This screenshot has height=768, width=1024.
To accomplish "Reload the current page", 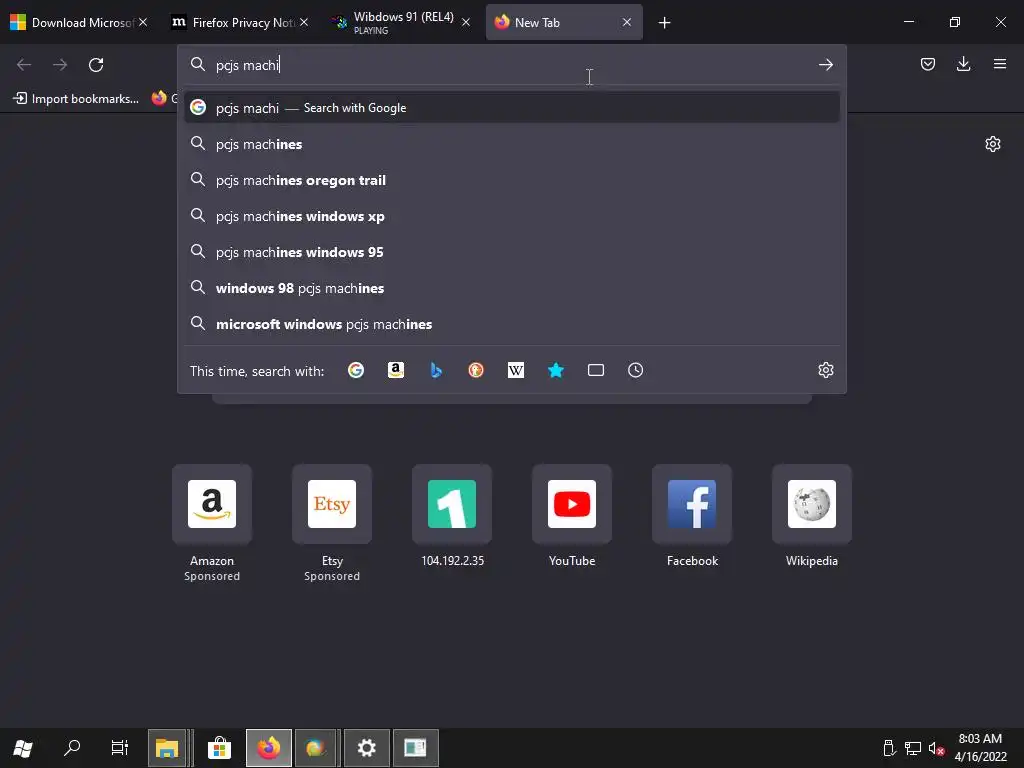I will coord(96,65).
